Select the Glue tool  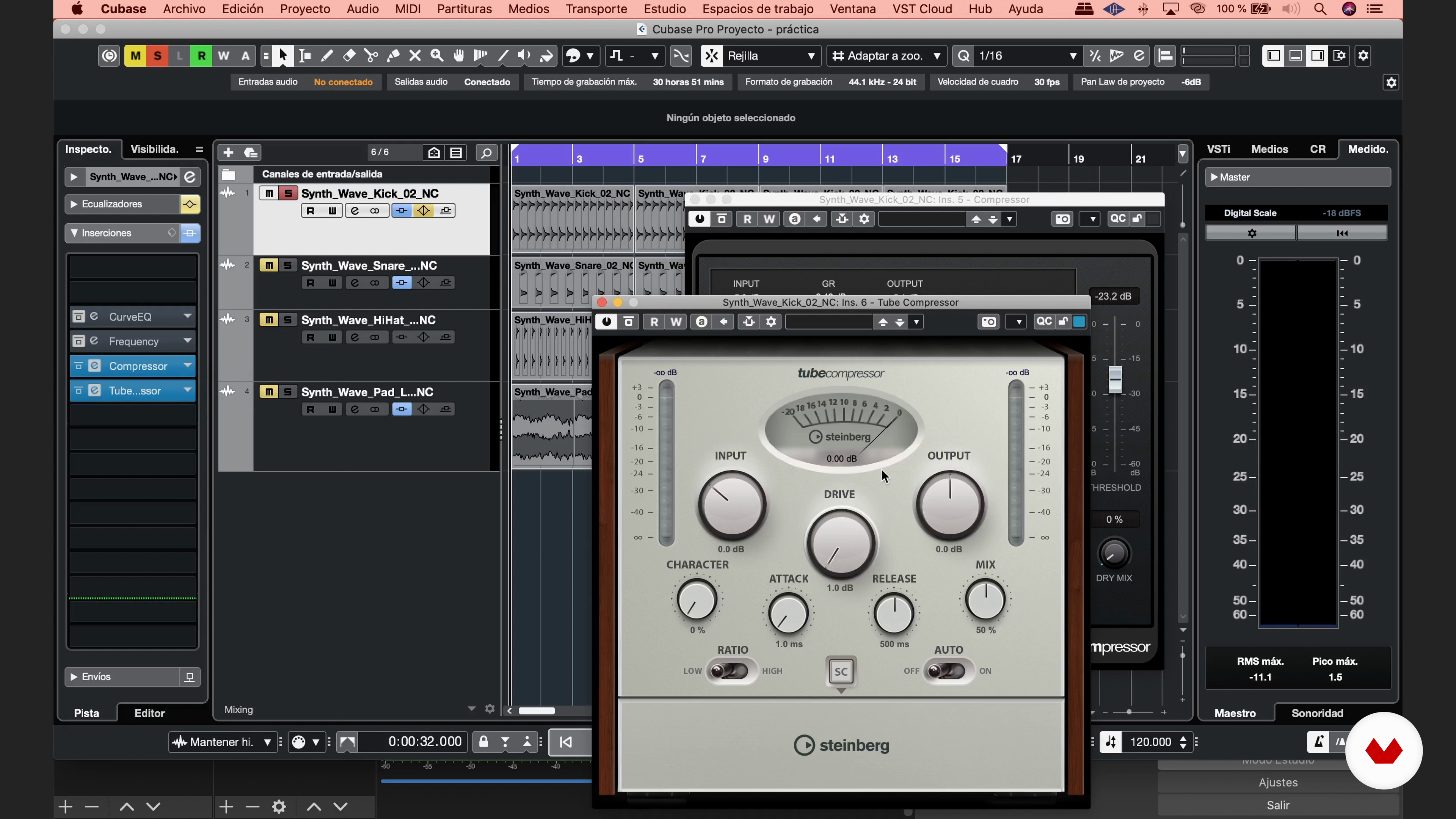[x=393, y=55]
